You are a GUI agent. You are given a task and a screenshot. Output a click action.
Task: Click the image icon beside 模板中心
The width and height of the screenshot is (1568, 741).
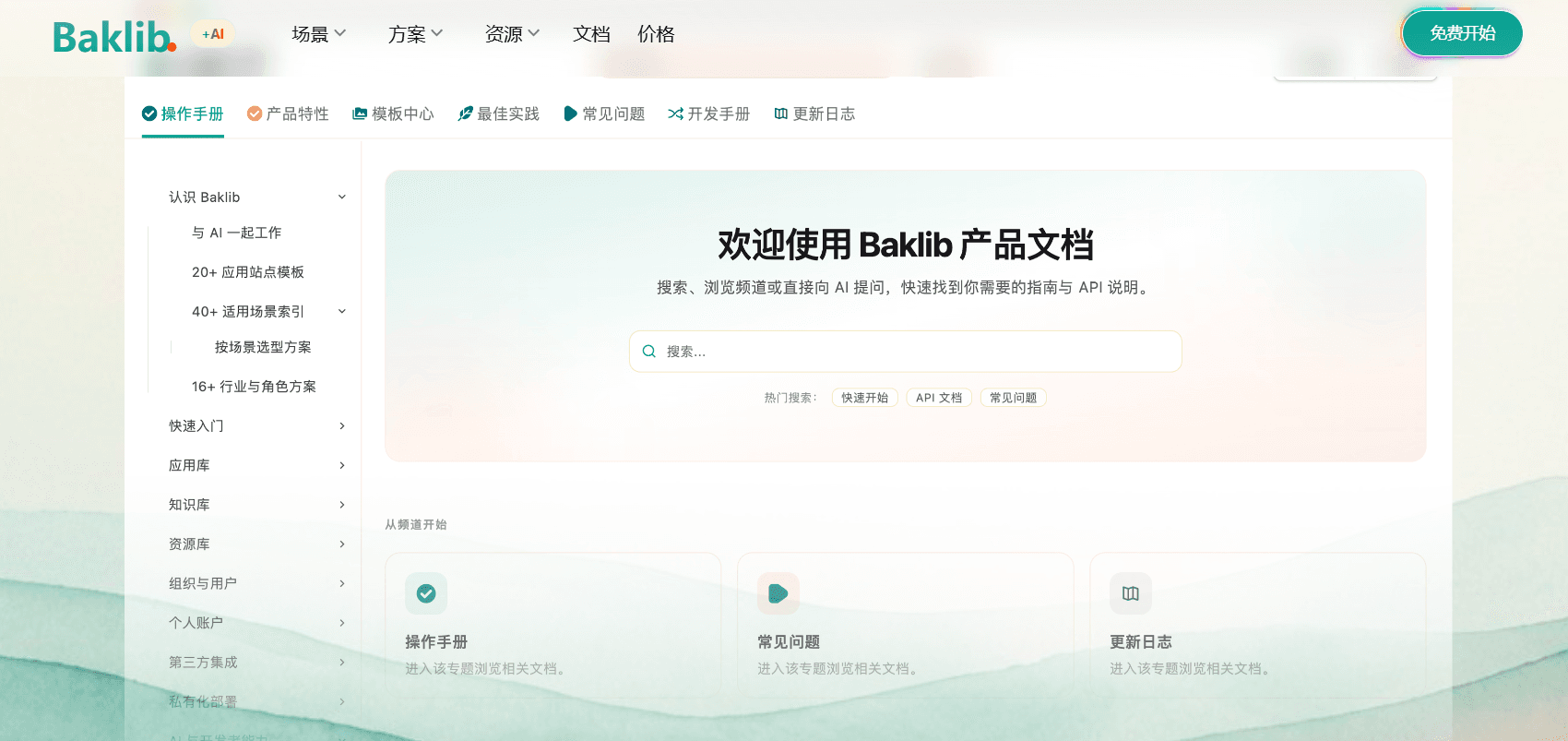[x=360, y=114]
